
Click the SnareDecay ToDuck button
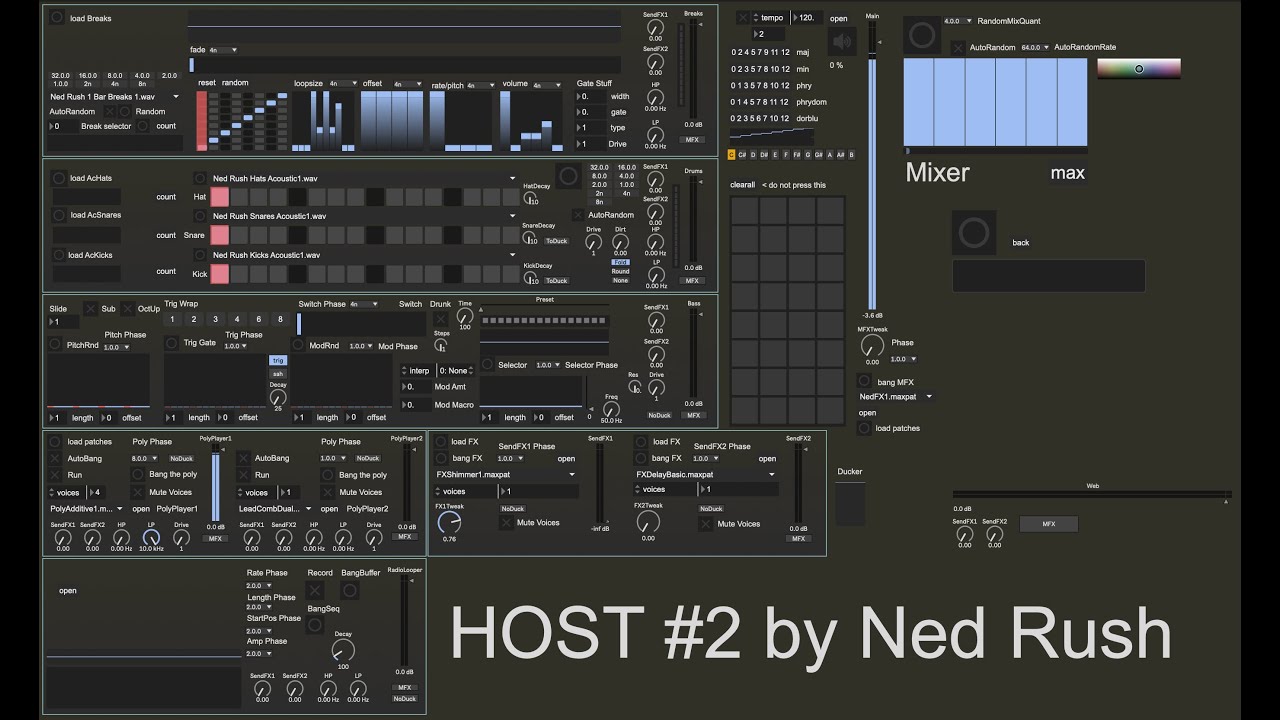click(556, 241)
